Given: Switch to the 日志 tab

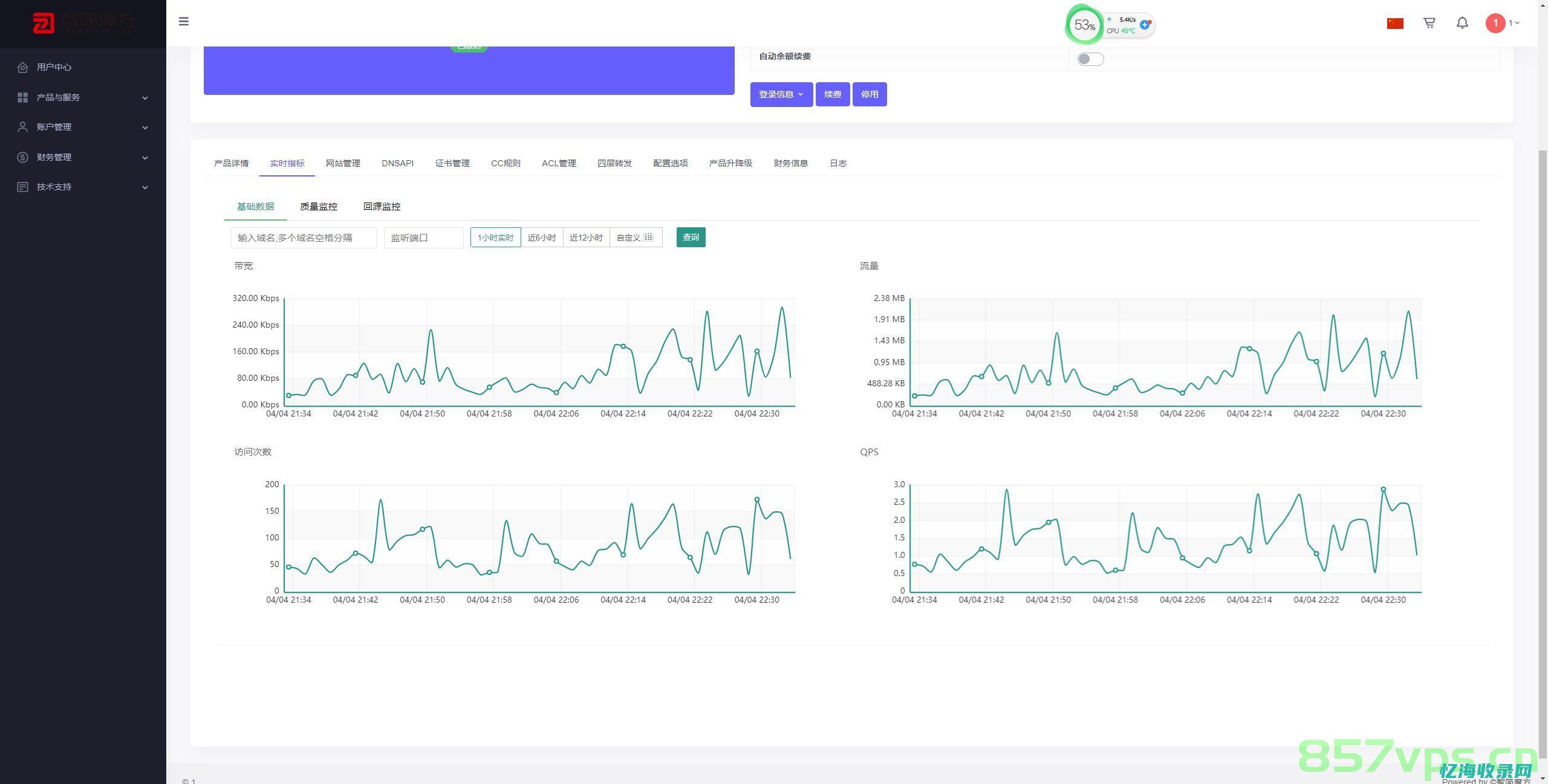Looking at the screenshot, I should pyautogui.click(x=838, y=163).
